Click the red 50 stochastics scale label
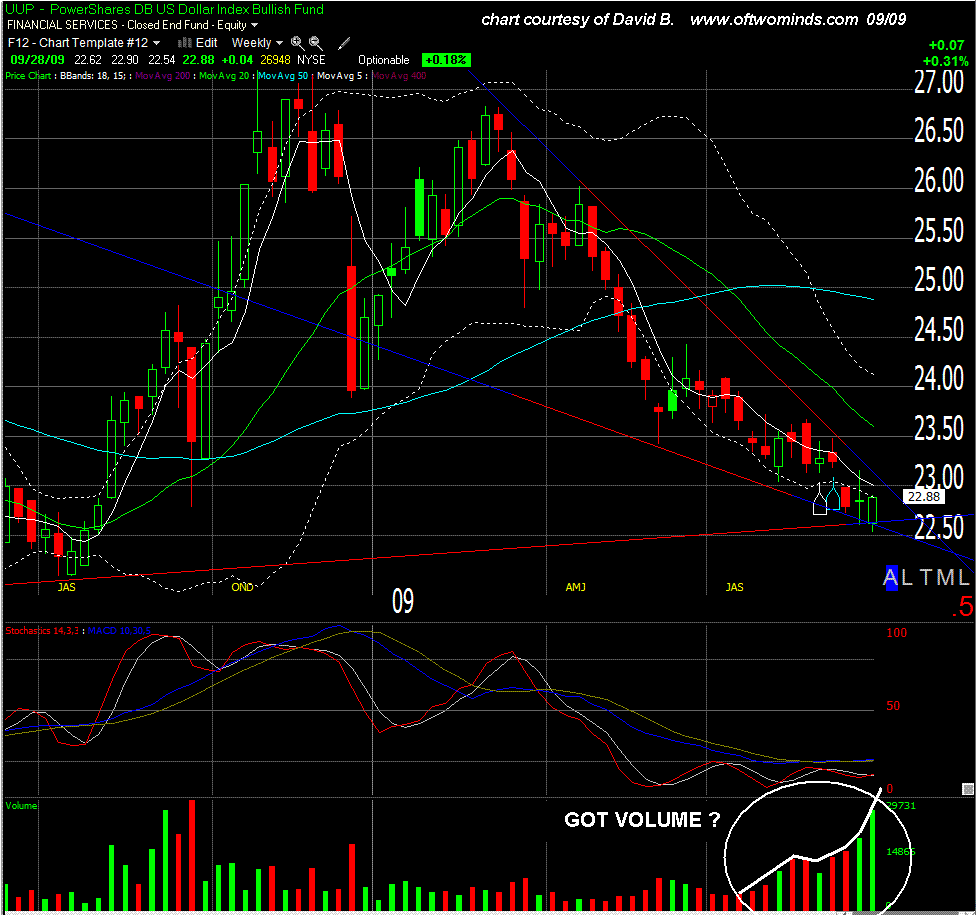 coord(893,706)
